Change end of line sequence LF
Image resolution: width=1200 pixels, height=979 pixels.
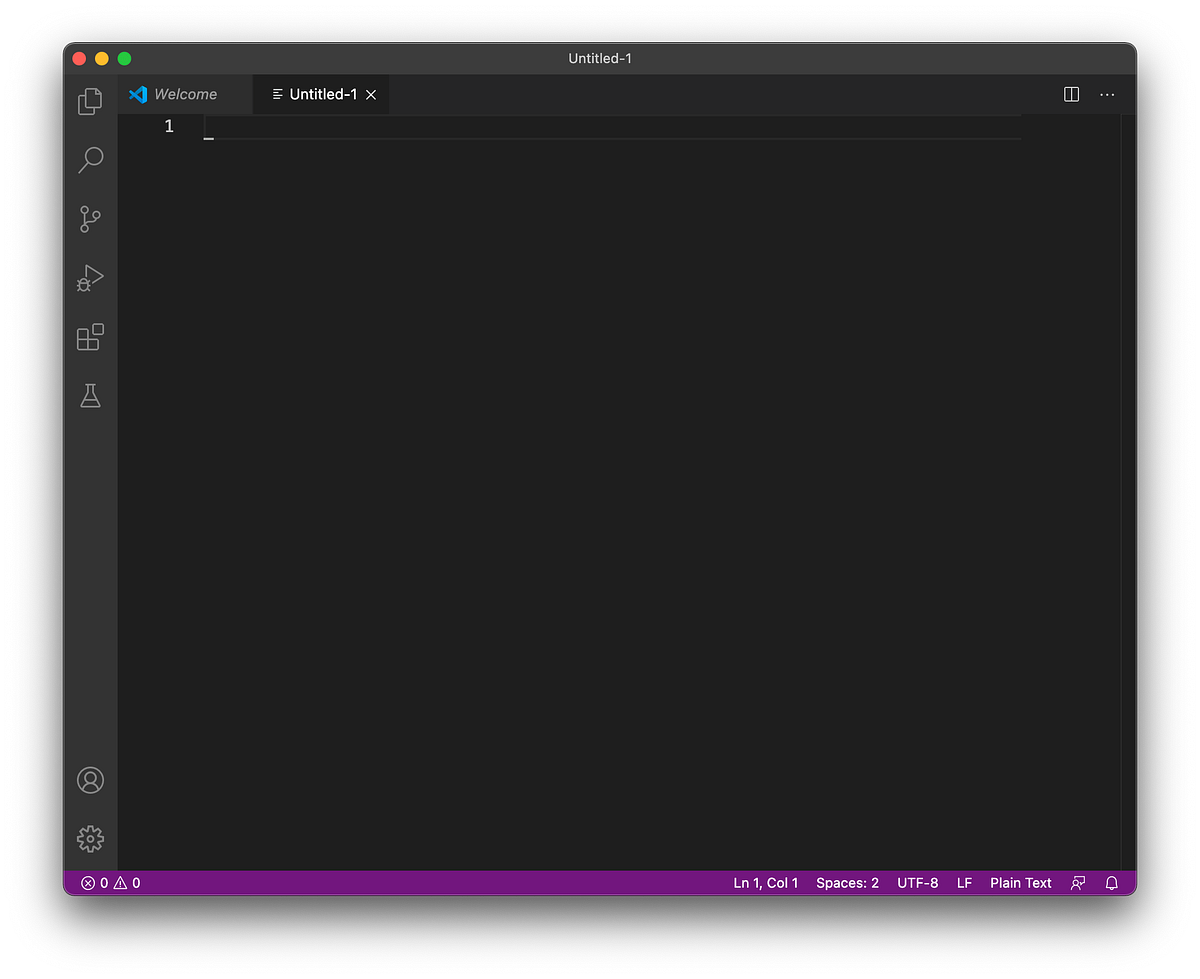964,883
